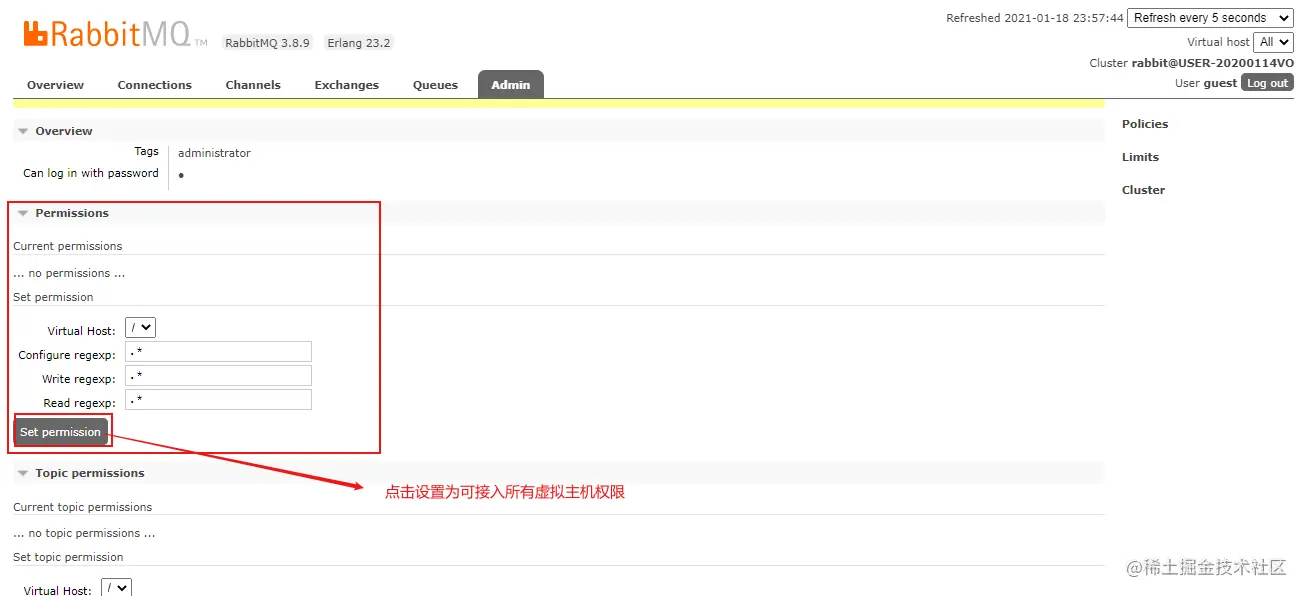Go to the Channels tab
The height and width of the screenshot is (596, 1305).
pos(253,85)
